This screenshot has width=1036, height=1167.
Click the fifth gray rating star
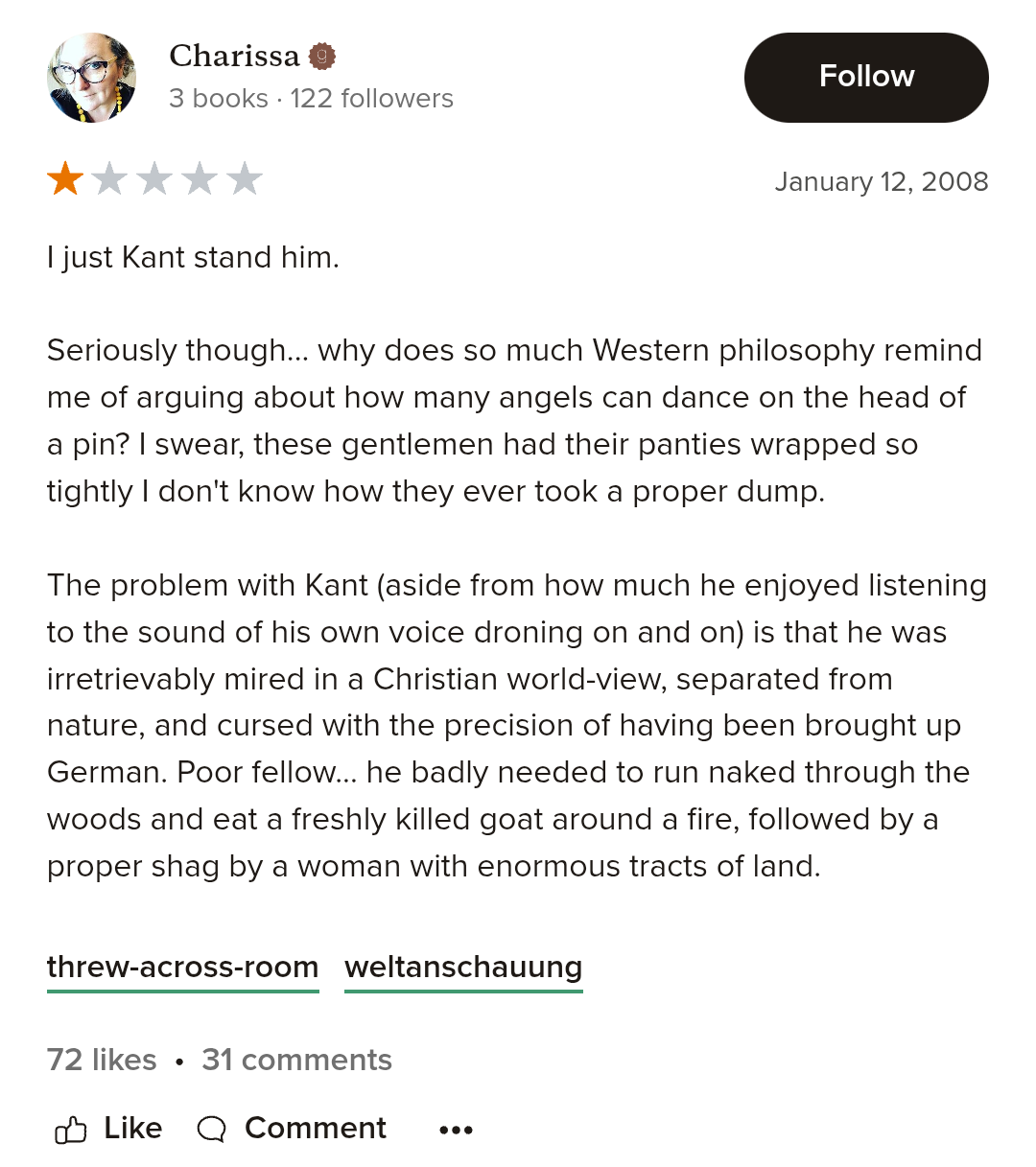(245, 179)
